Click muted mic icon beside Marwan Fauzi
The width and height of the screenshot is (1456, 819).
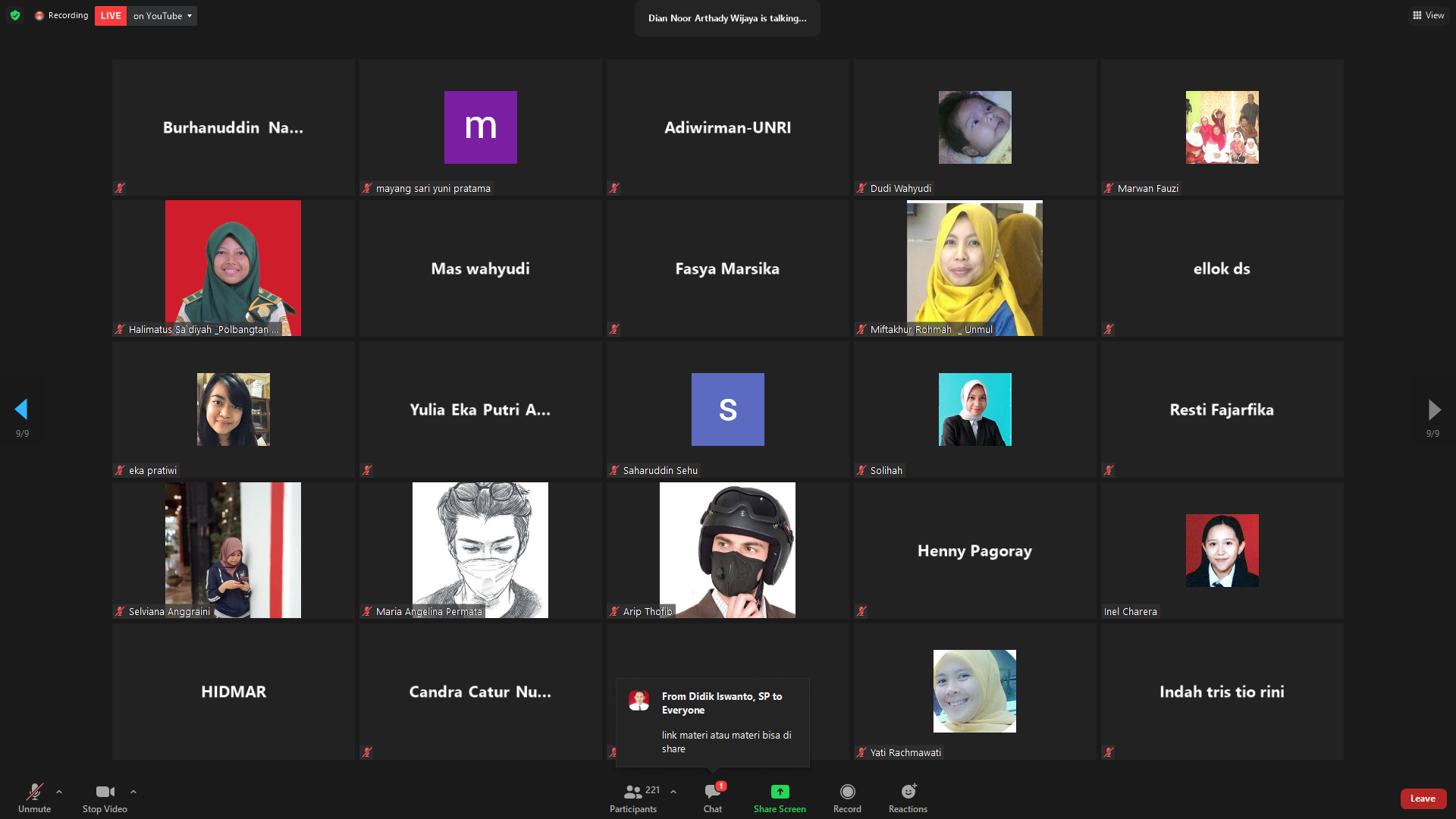point(1109,188)
